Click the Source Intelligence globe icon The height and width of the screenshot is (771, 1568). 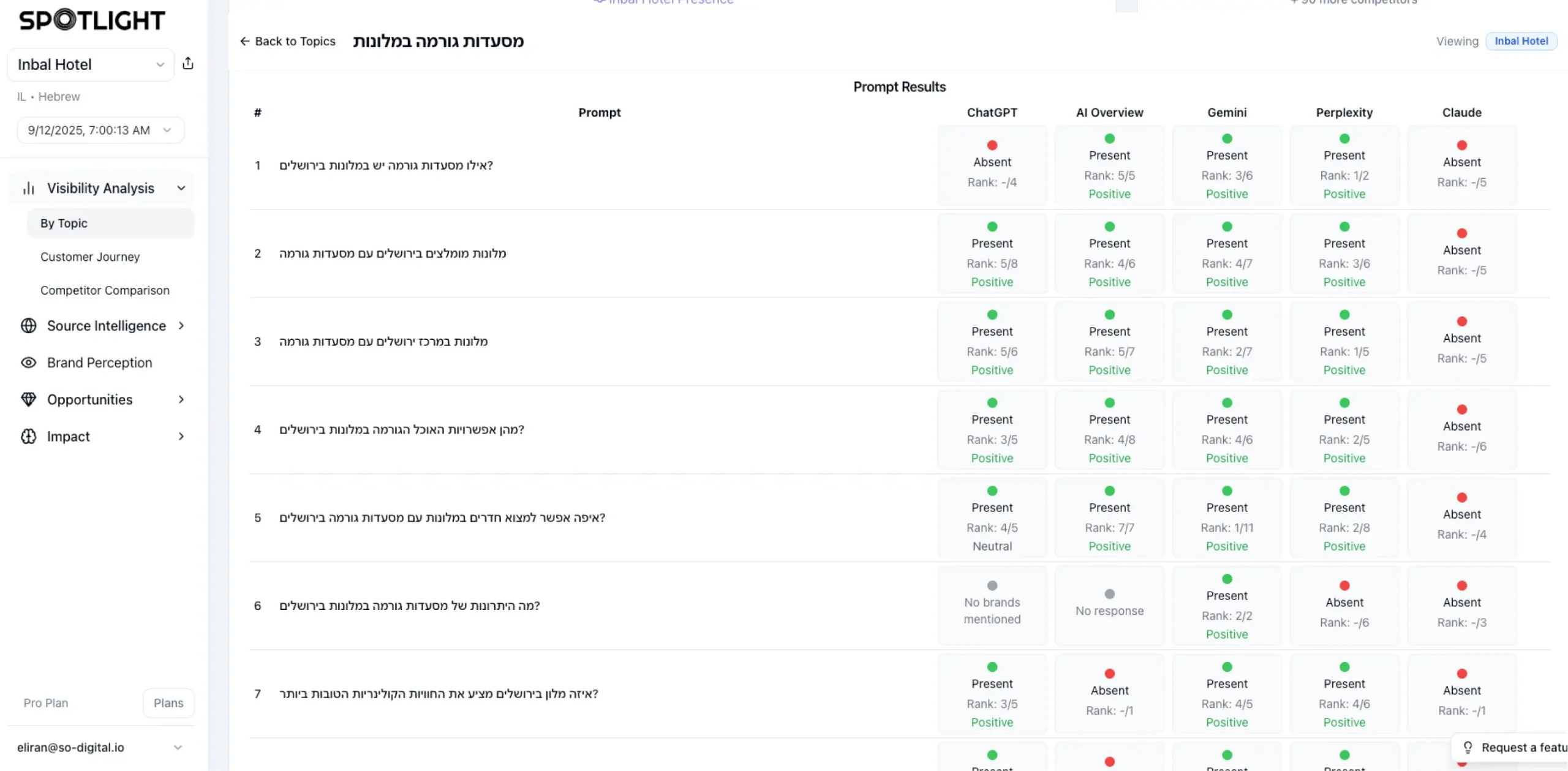click(x=28, y=326)
